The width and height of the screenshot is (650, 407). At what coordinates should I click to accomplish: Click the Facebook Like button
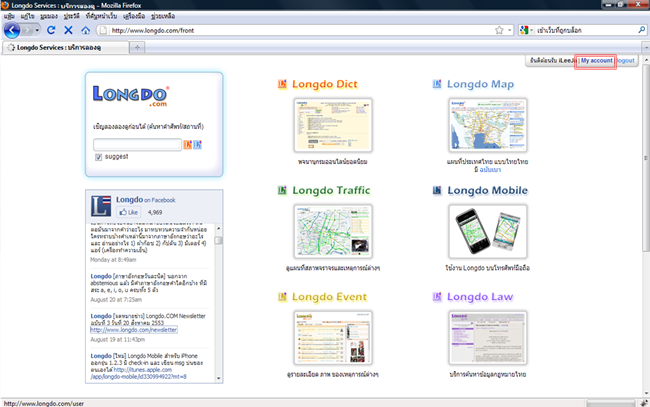[129, 212]
